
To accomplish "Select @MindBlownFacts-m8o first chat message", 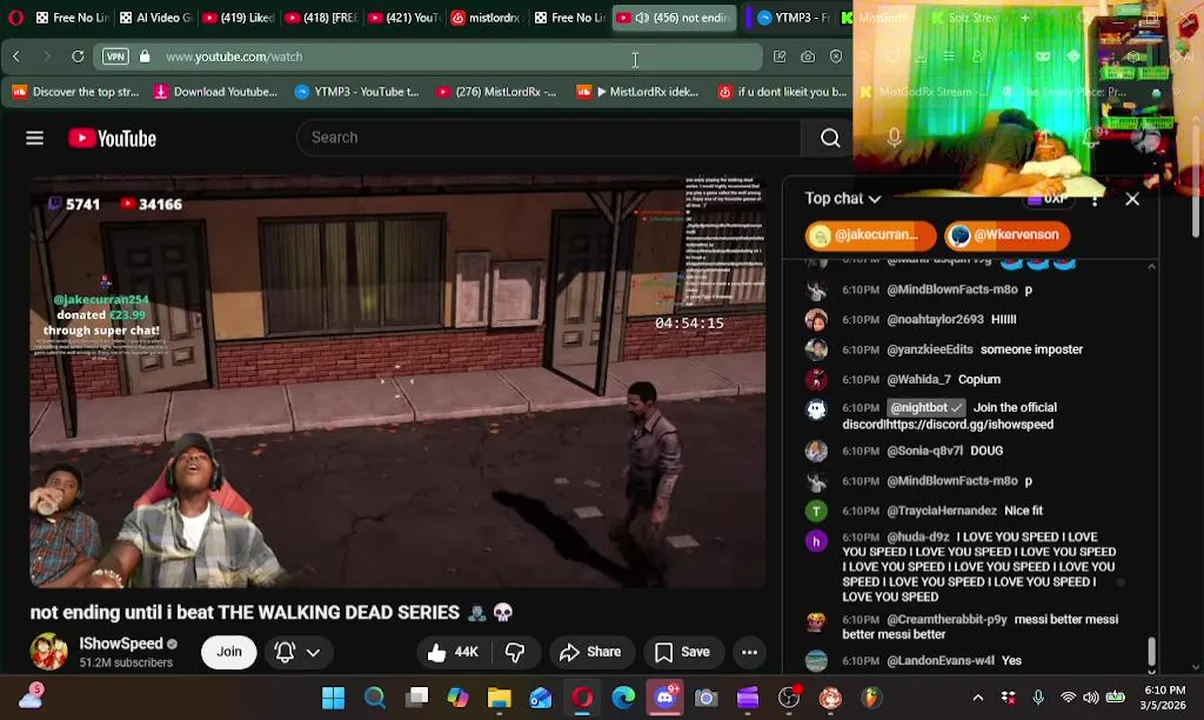I will pos(960,289).
